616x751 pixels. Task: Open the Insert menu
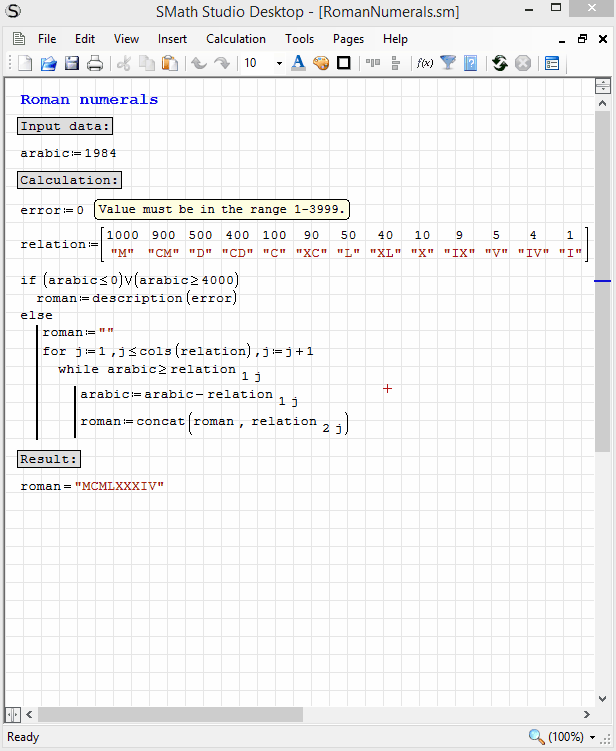click(x=172, y=39)
